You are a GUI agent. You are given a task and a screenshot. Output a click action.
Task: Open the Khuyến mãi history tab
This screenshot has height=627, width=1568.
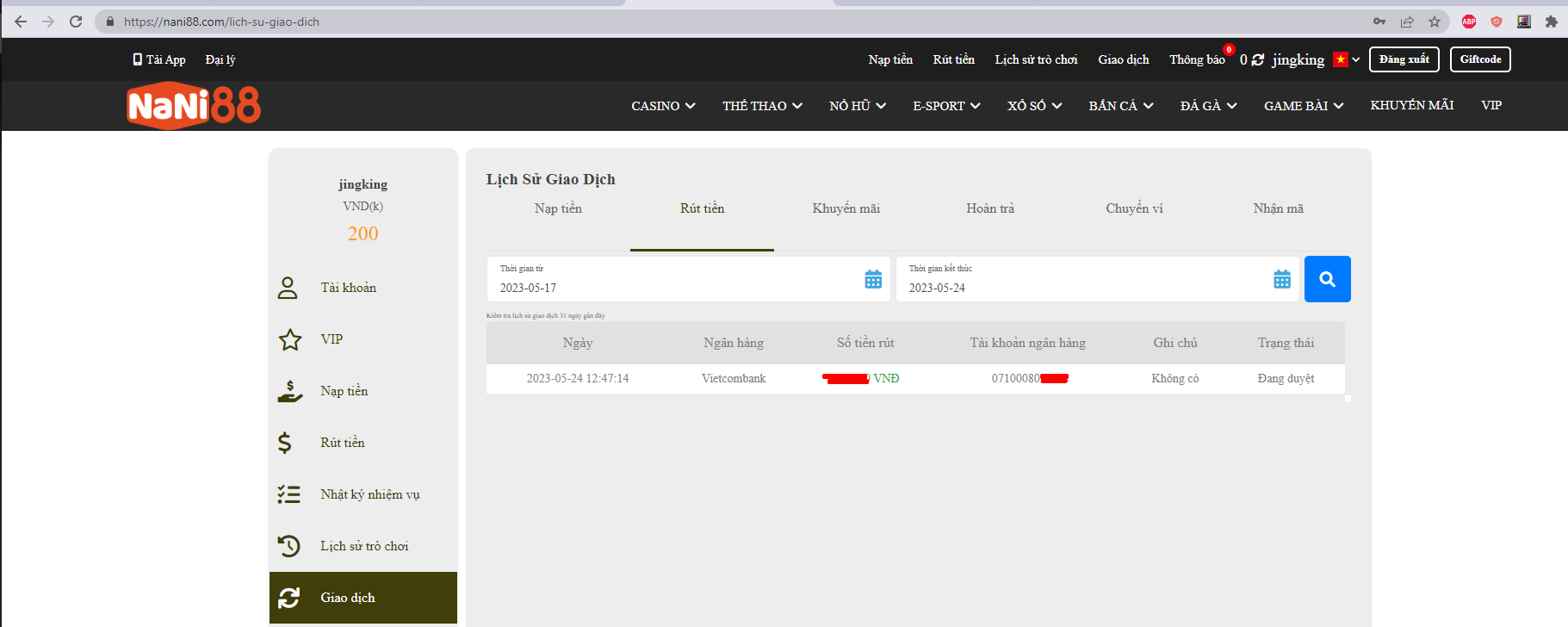click(846, 208)
